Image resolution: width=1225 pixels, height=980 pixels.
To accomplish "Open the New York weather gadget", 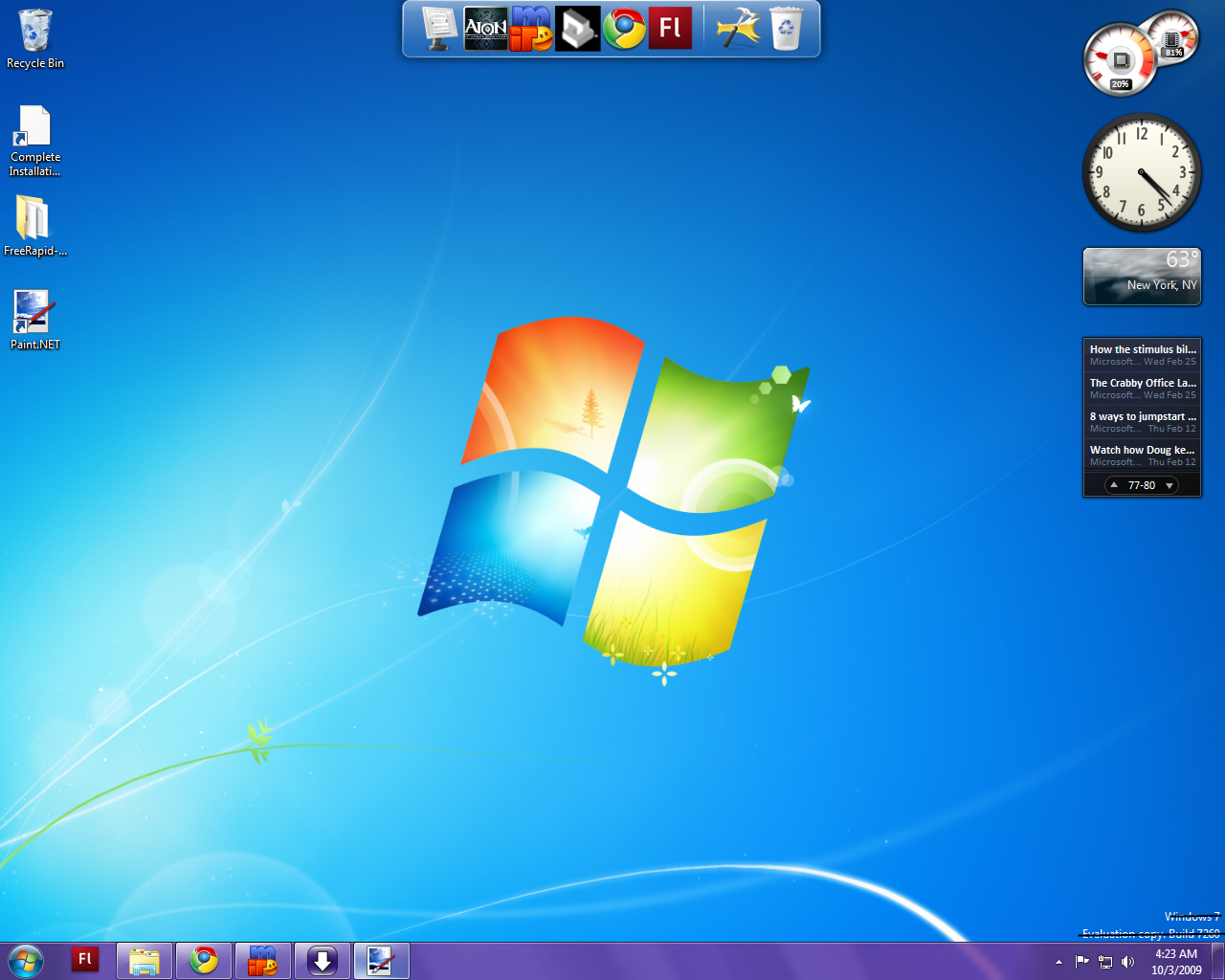I will (1142, 277).
